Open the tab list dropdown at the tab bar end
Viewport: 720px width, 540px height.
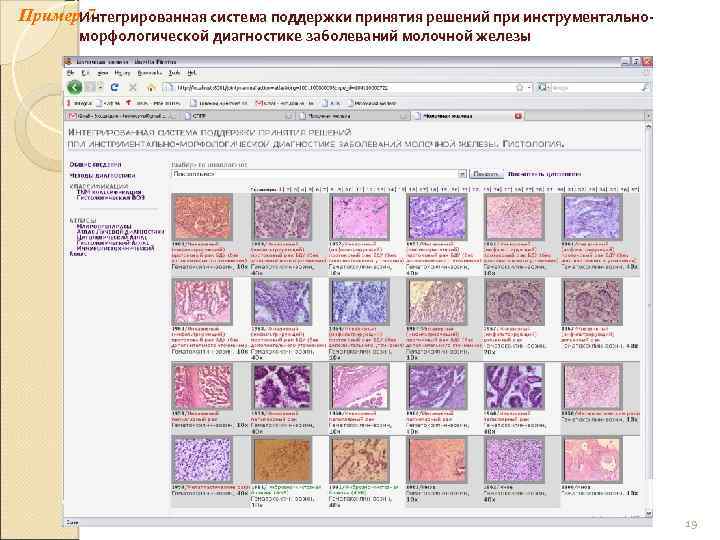(648, 116)
